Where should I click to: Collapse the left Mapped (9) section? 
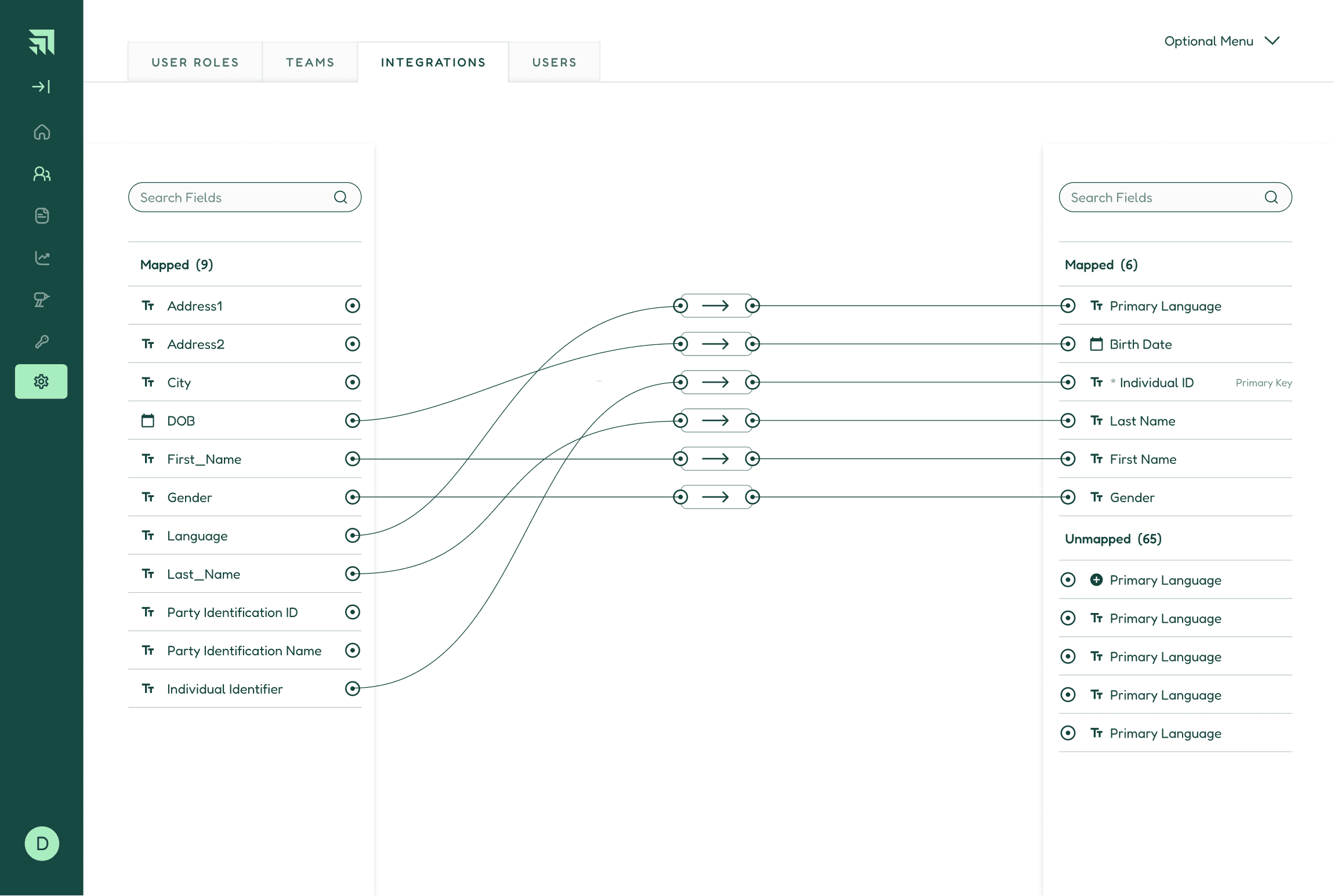(177, 265)
